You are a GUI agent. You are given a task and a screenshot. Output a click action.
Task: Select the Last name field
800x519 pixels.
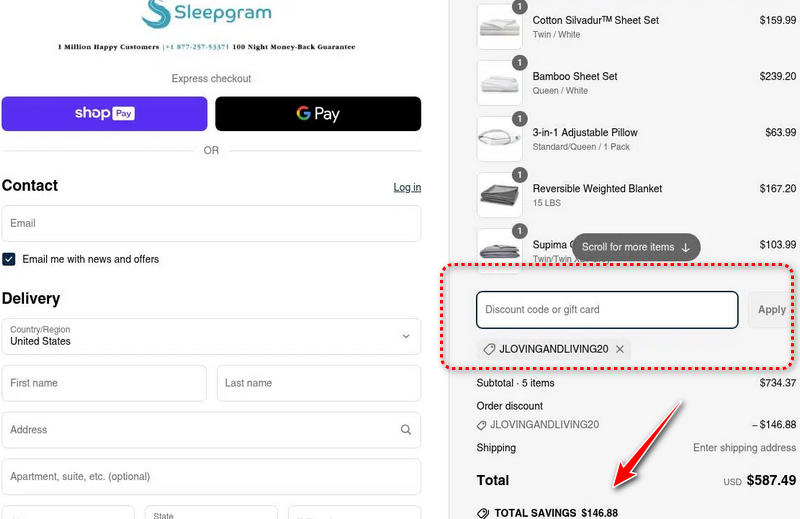pyautogui.click(x=318, y=383)
